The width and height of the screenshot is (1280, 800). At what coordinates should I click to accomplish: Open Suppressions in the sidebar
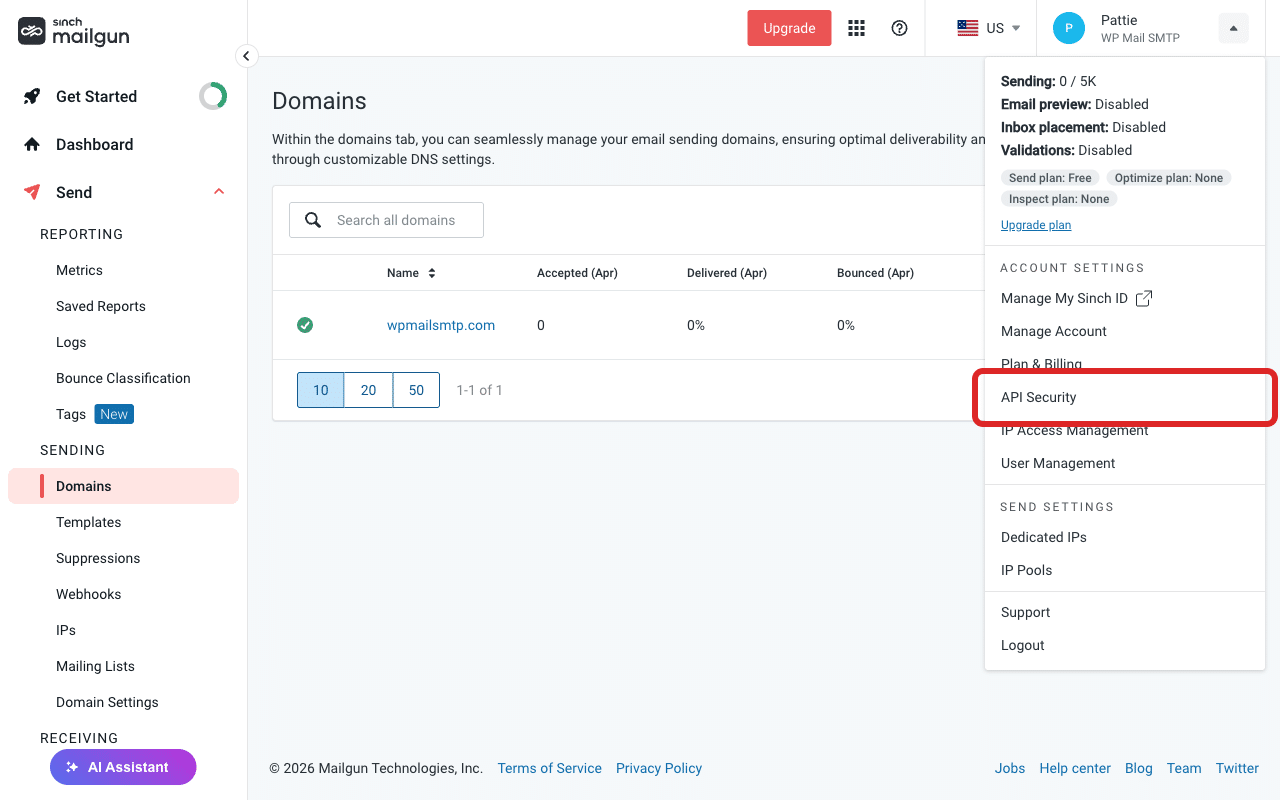[x=98, y=558]
